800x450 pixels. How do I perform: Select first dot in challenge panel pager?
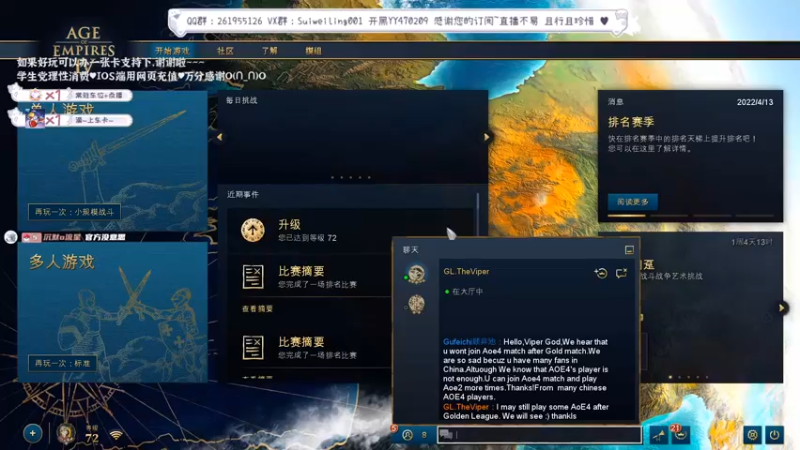point(670,378)
